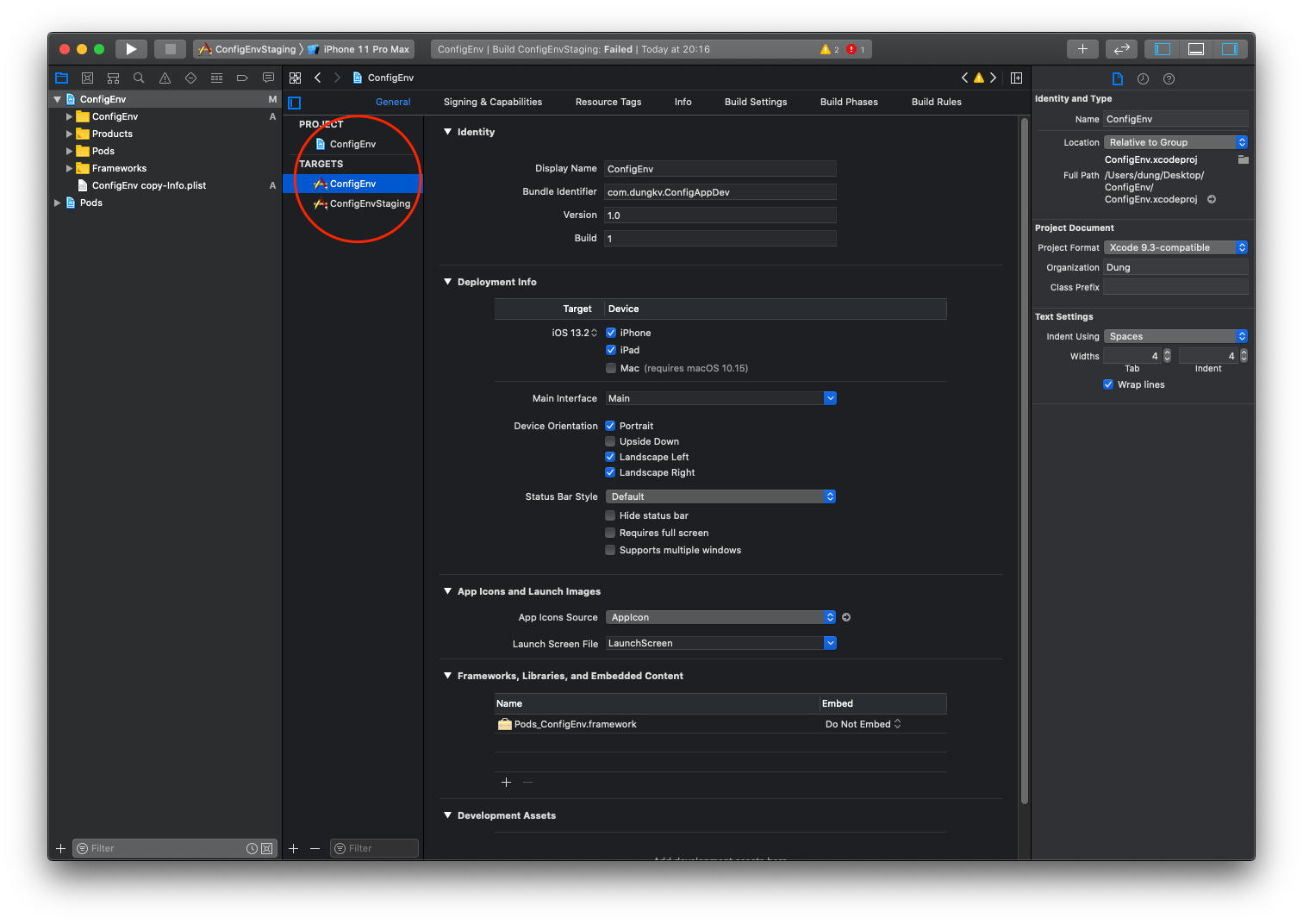The width and height of the screenshot is (1303, 924).
Task: Enable Requires full screen option
Action: tap(610, 533)
